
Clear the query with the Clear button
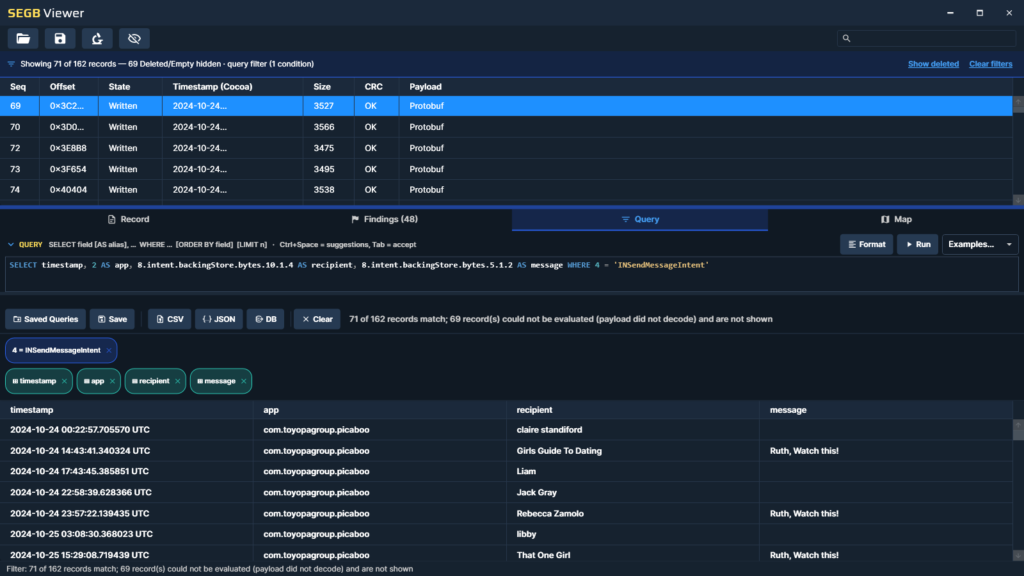[x=317, y=319]
